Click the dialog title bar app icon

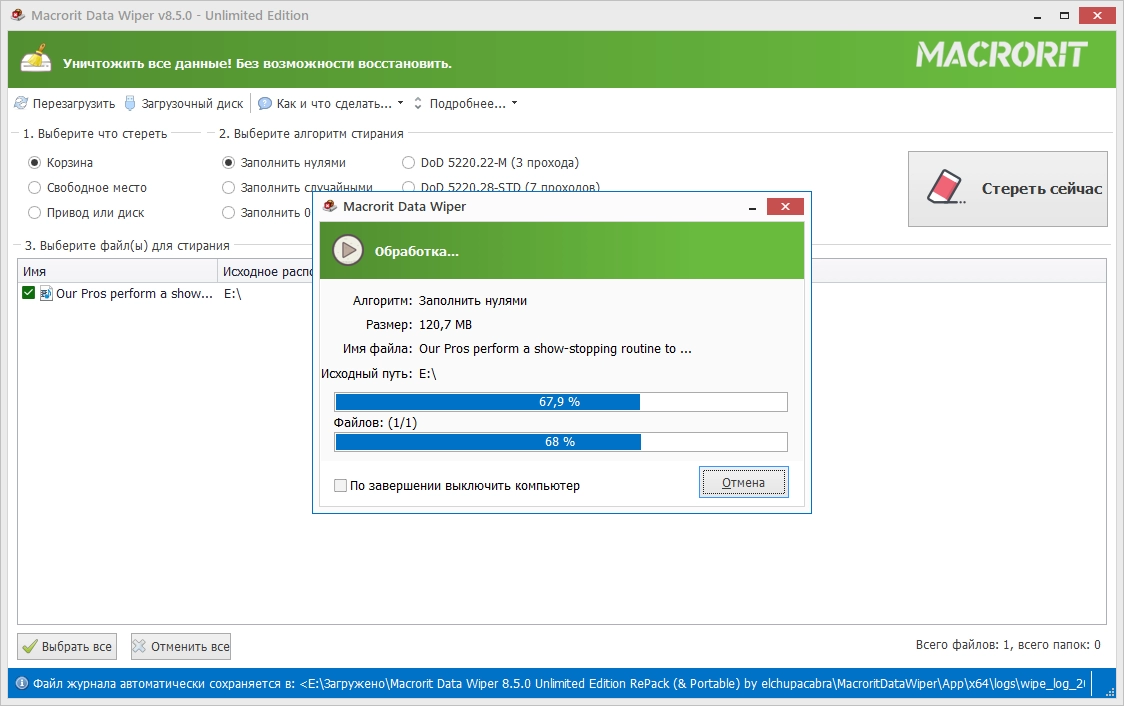click(x=330, y=206)
